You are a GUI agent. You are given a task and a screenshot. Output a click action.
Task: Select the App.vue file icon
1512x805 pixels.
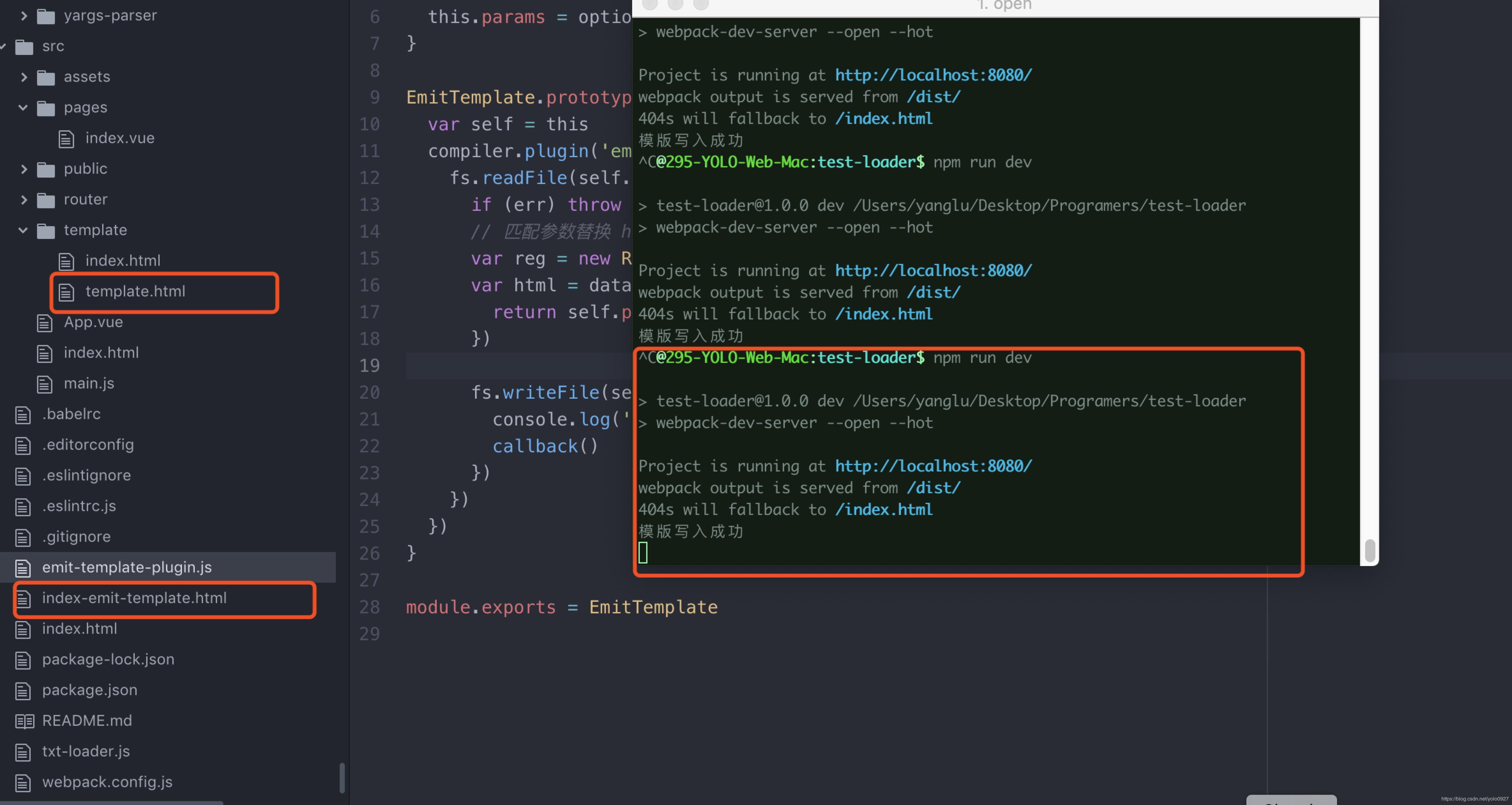point(44,322)
